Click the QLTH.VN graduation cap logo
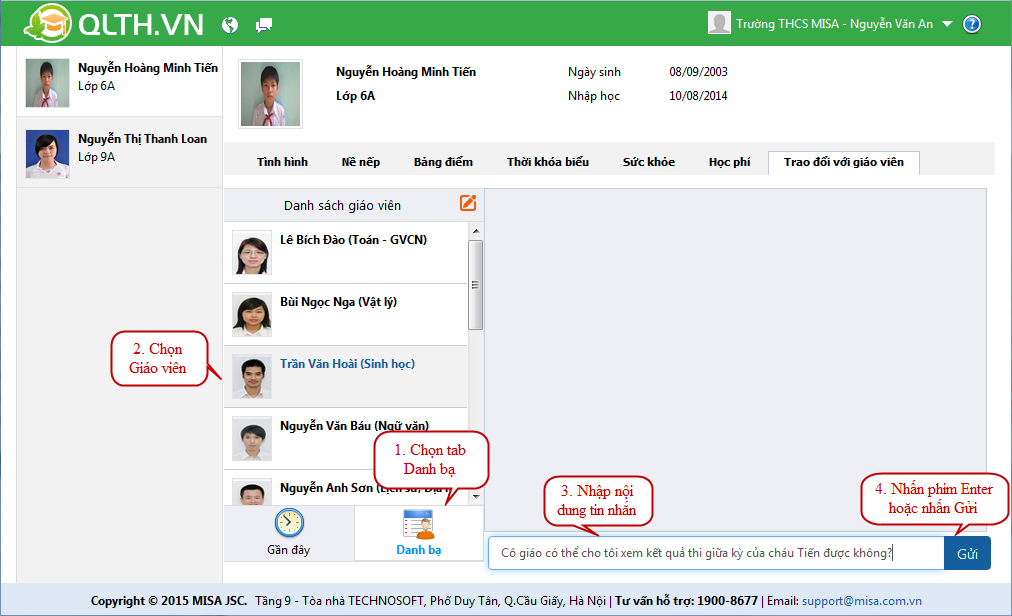 coord(48,23)
